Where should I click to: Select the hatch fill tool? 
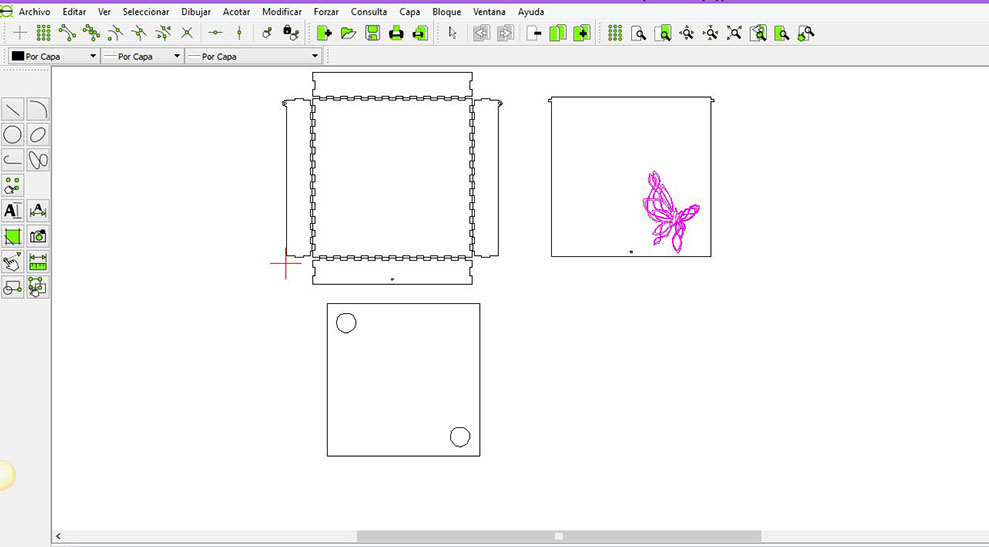coord(13,236)
